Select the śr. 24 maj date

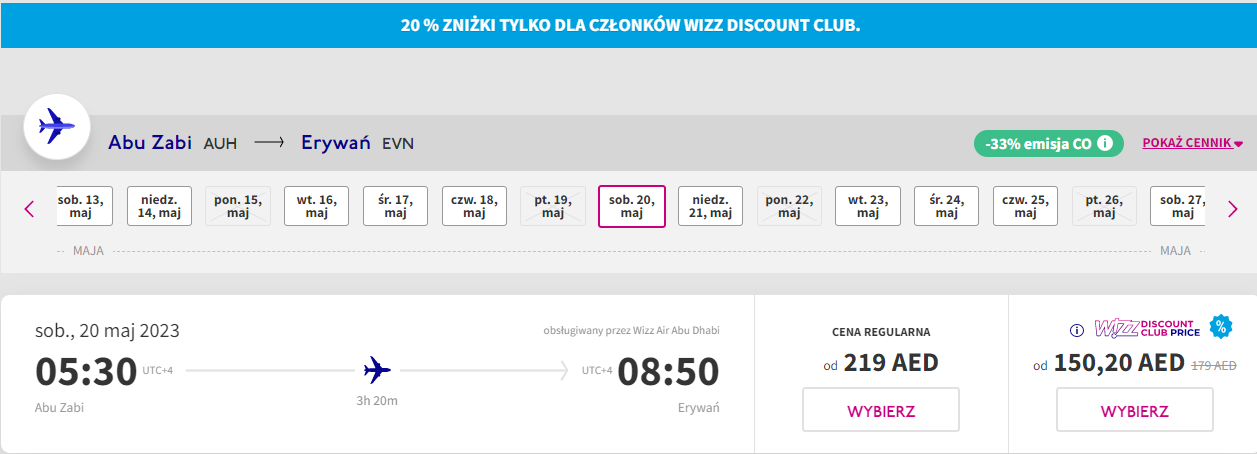[x=946, y=206]
